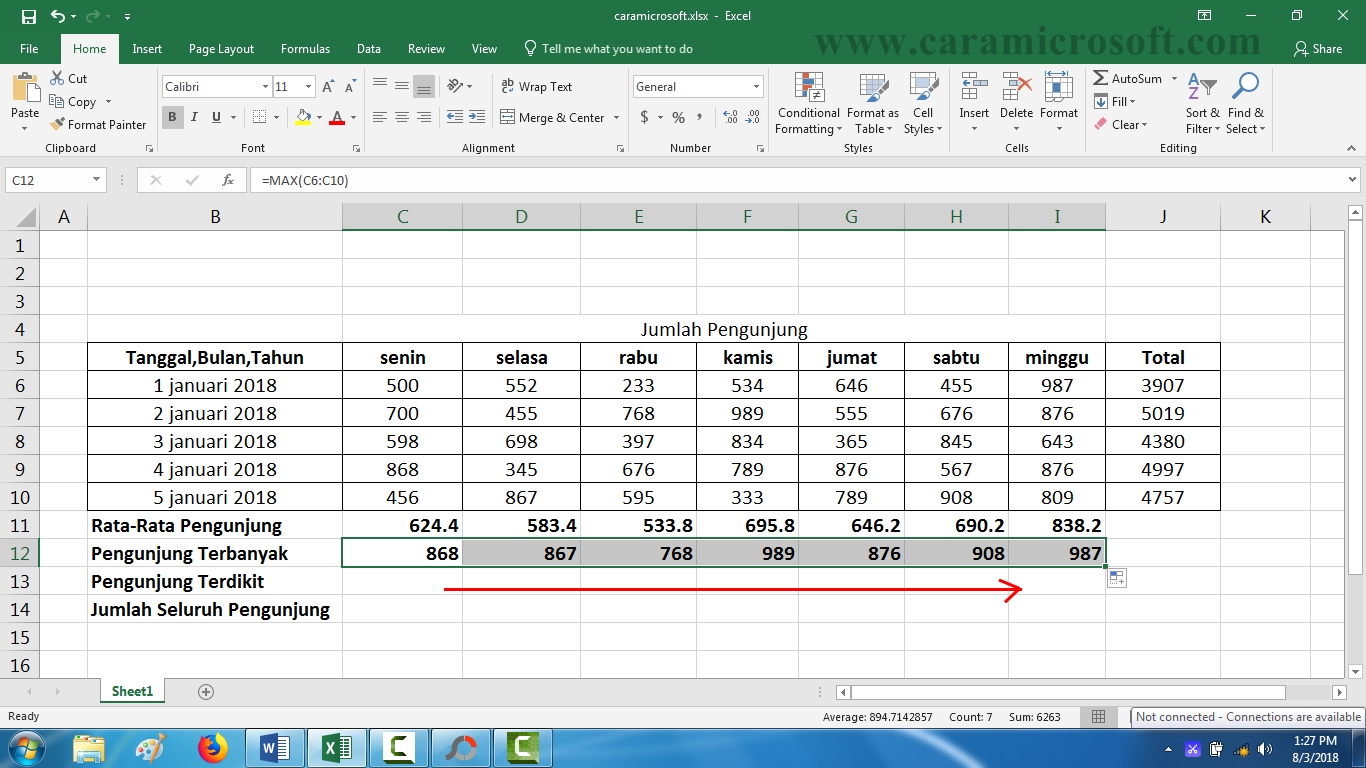Open Microsoft Word from the taskbar

274,748
